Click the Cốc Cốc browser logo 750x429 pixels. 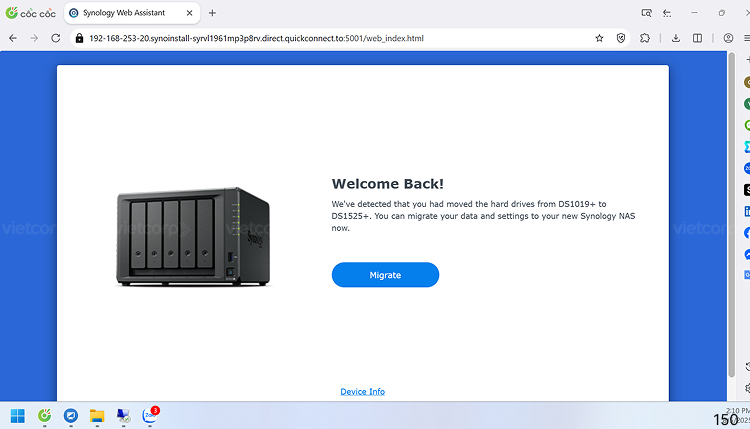pyautogui.click(x=29, y=13)
